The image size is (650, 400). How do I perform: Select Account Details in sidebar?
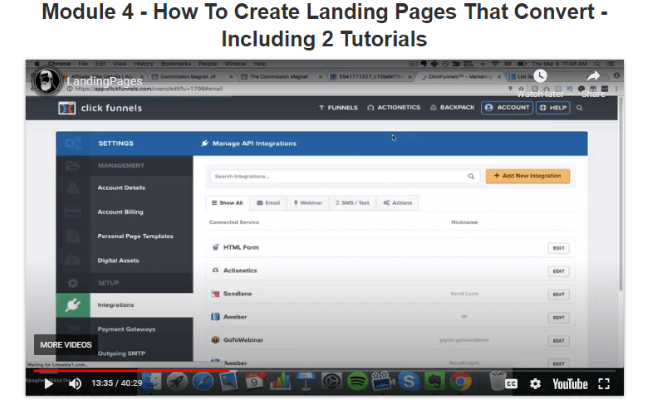[x=121, y=188]
